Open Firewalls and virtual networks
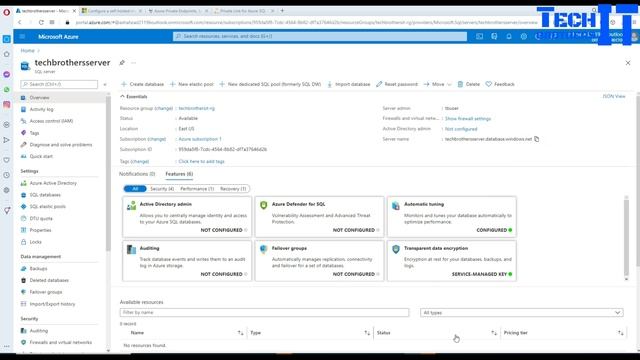640x360 pixels. [x=60, y=342]
